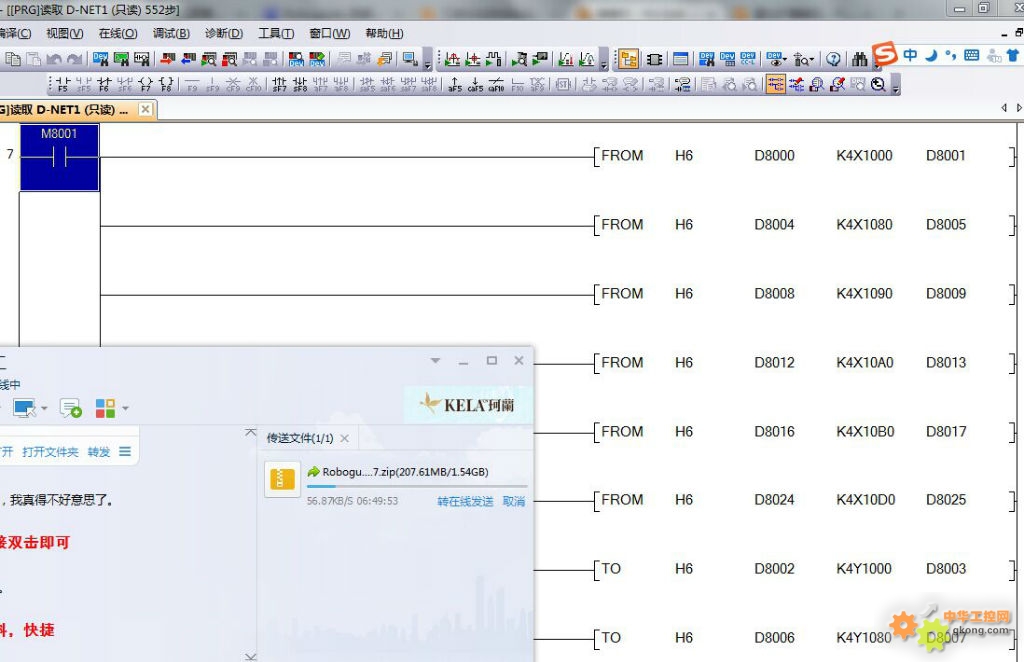Image resolution: width=1024 pixels, height=662 pixels.
Task: Click the zip file transfer thumbnail
Action: [x=282, y=479]
